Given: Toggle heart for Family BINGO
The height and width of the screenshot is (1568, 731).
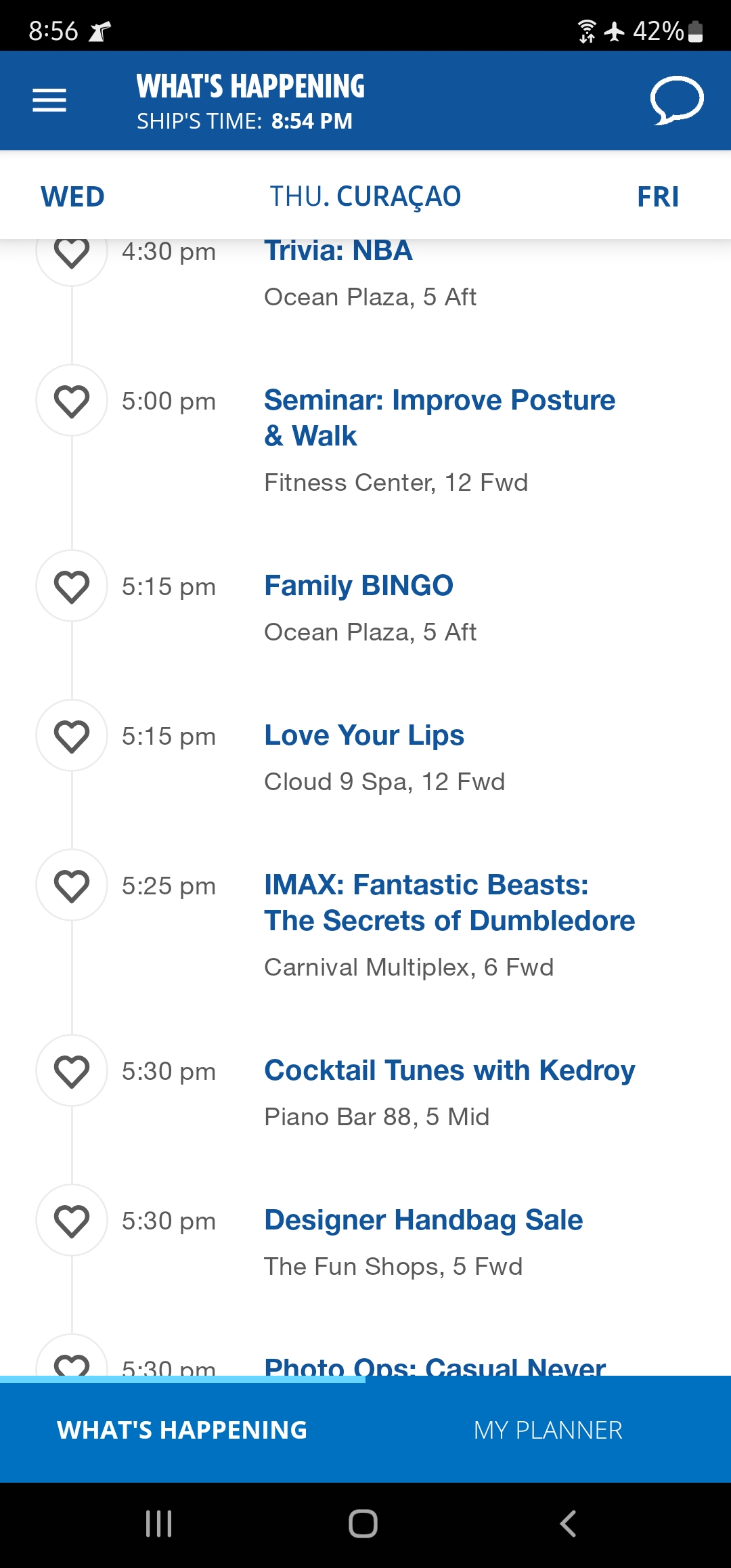Looking at the screenshot, I should tap(72, 586).
